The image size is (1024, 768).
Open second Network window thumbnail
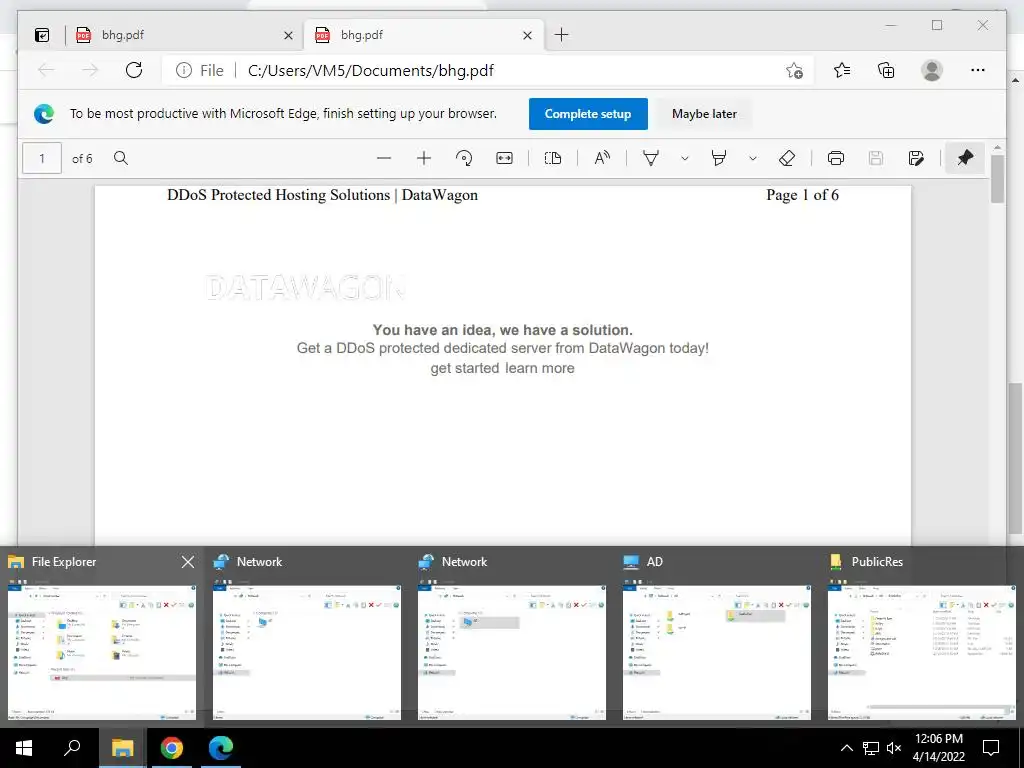point(512,652)
